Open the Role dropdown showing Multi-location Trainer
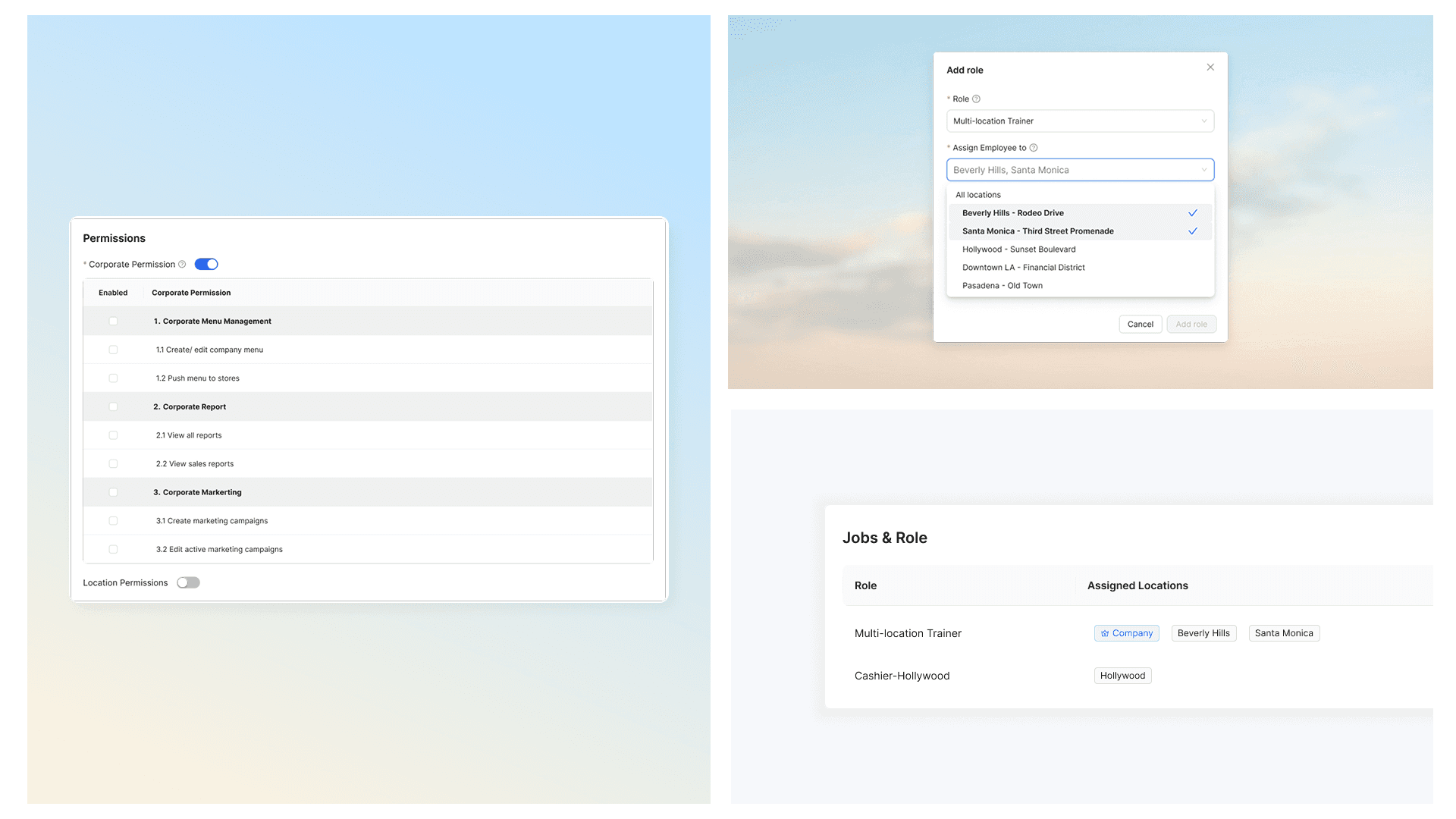The image size is (1456, 819). pyautogui.click(x=1079, y=121)
